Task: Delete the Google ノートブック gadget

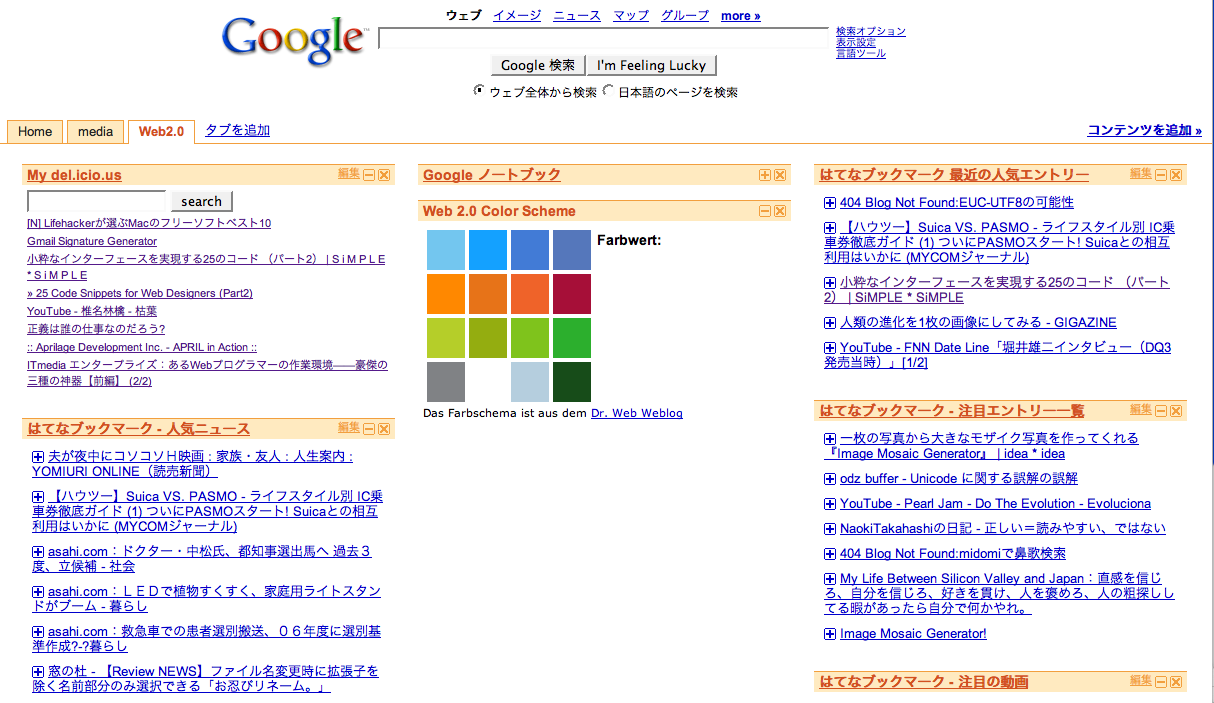Action: pos(780,175)
